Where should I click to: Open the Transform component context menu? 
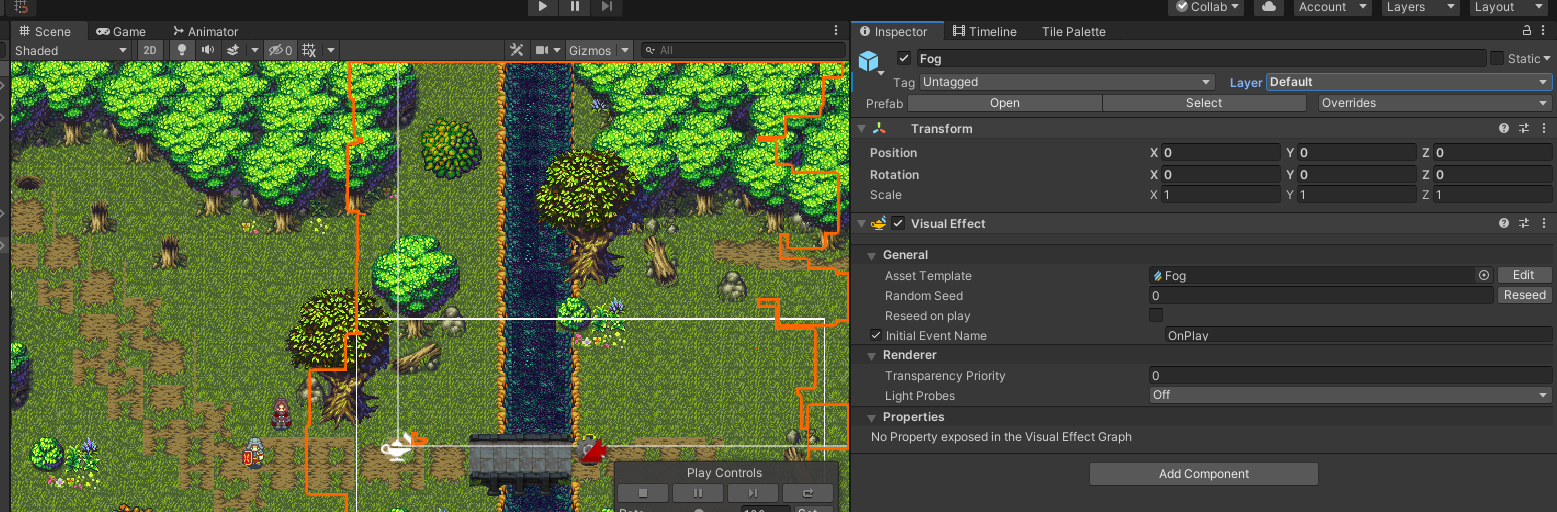coord(1545,129)
